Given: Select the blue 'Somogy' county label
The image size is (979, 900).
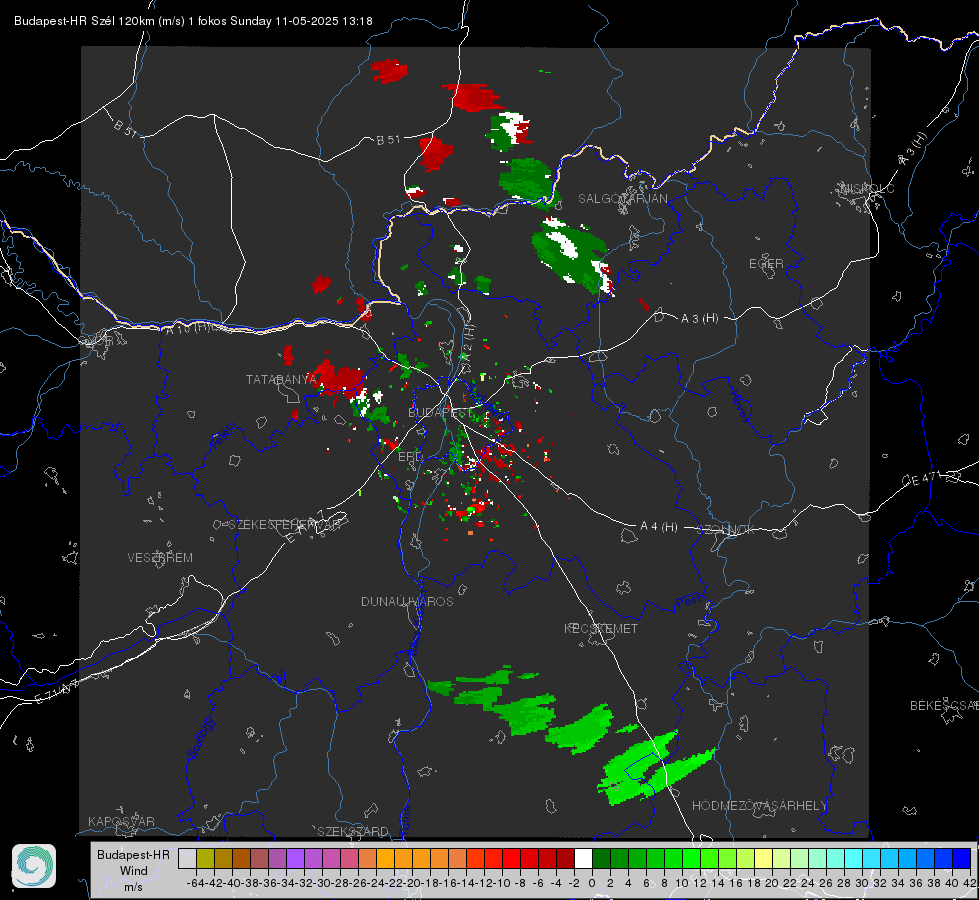Looking at the screenshot, I should point(201,738).
